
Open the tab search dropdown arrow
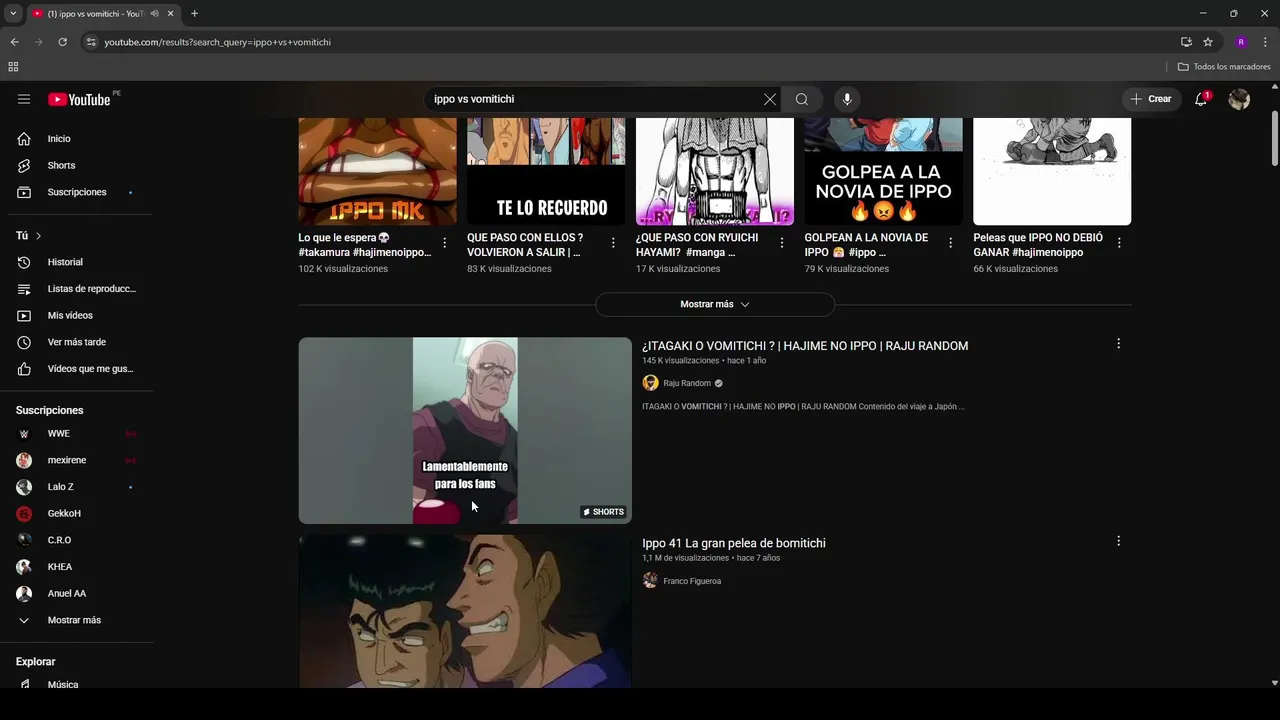point(13,13)
